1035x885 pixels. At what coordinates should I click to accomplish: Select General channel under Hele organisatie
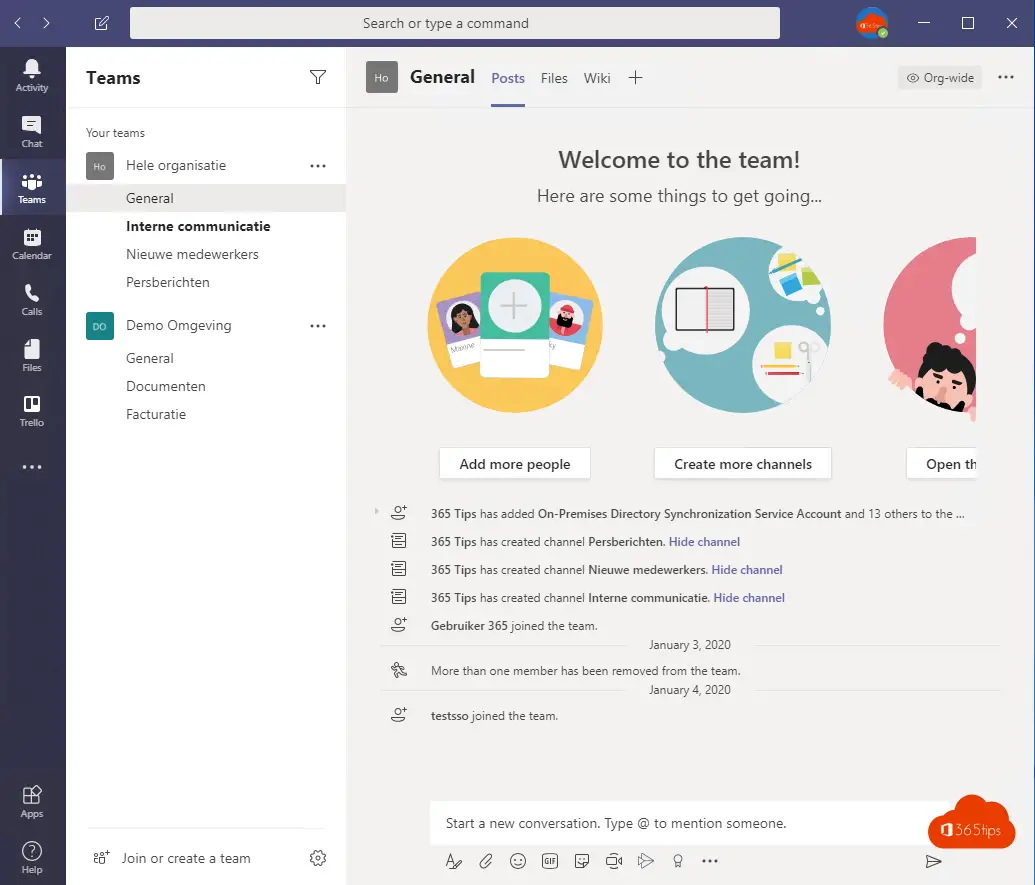coord(206,198)
